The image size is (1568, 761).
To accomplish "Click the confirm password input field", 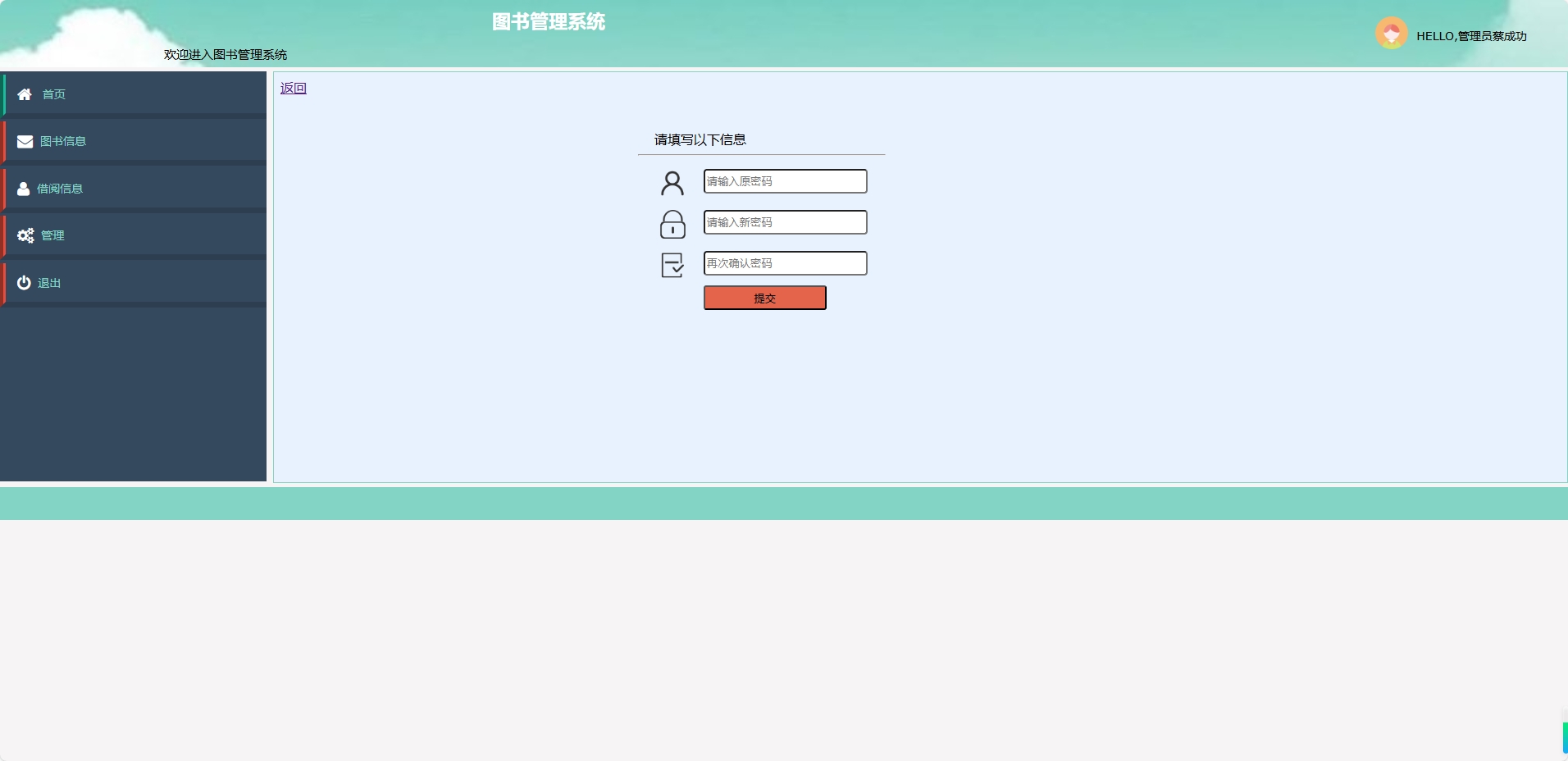I will [784, 263].
